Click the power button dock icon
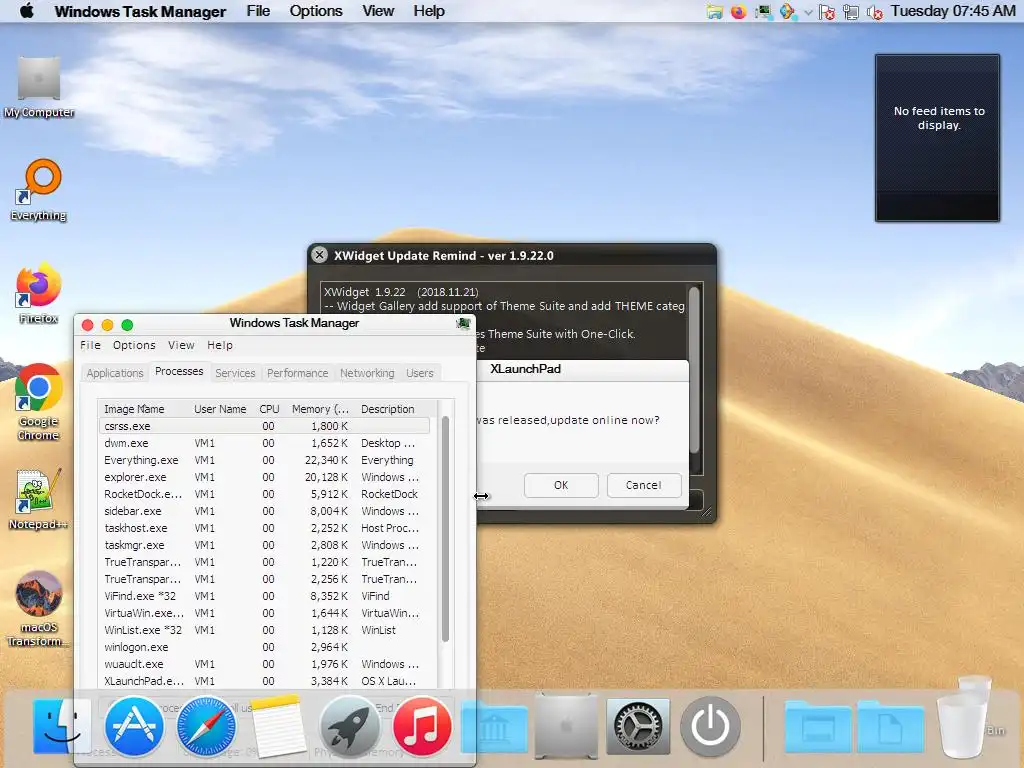 pos(711,726)
